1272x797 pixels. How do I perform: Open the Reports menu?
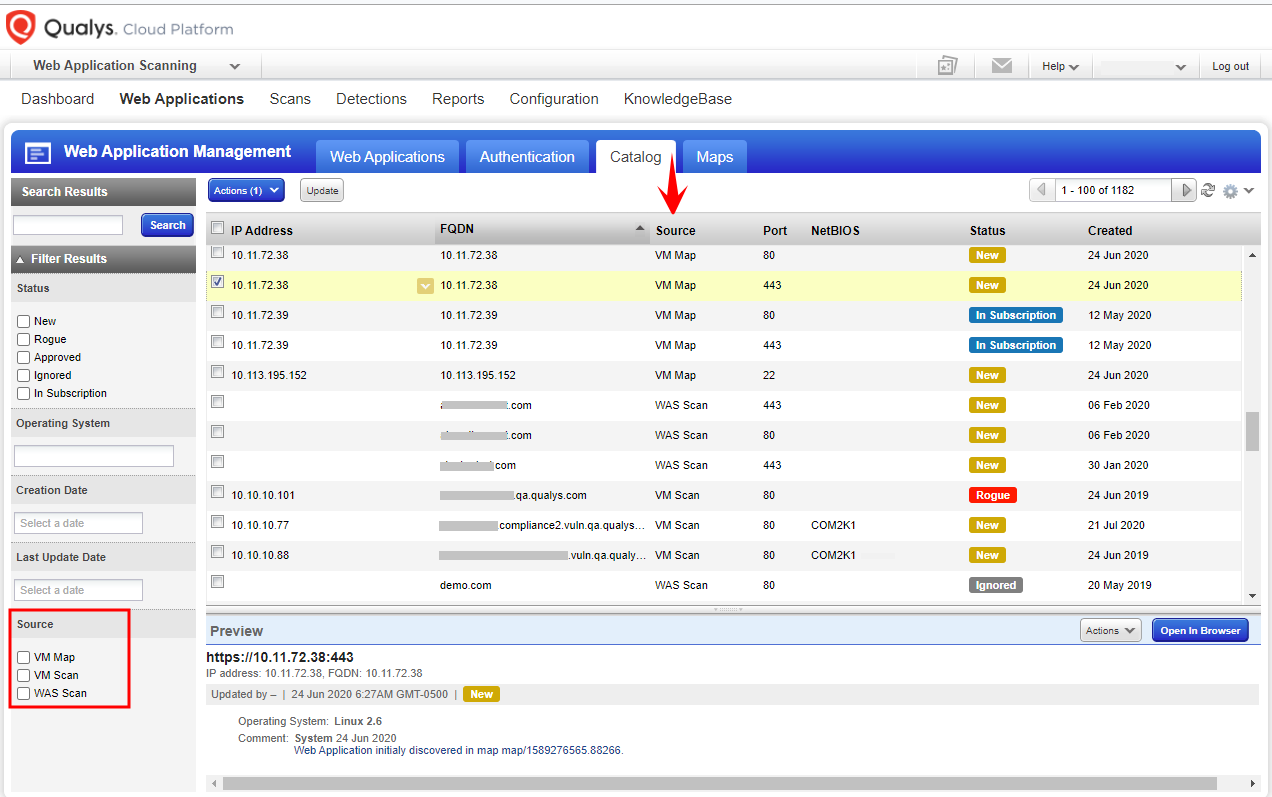pyautogui.click(x=458, y=99)
